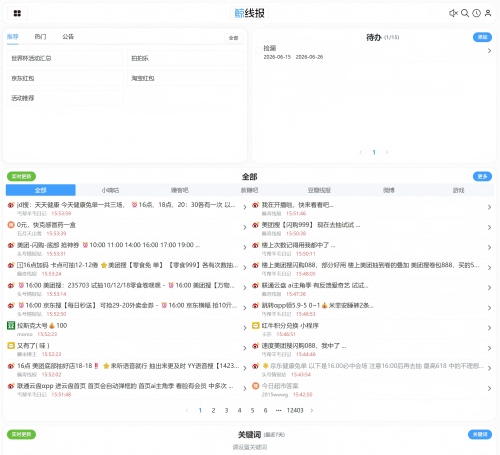Expand the '红牛积分兑换' post chevron
The height and width of the screenshot is (455, 500).
tap(489, 328)
